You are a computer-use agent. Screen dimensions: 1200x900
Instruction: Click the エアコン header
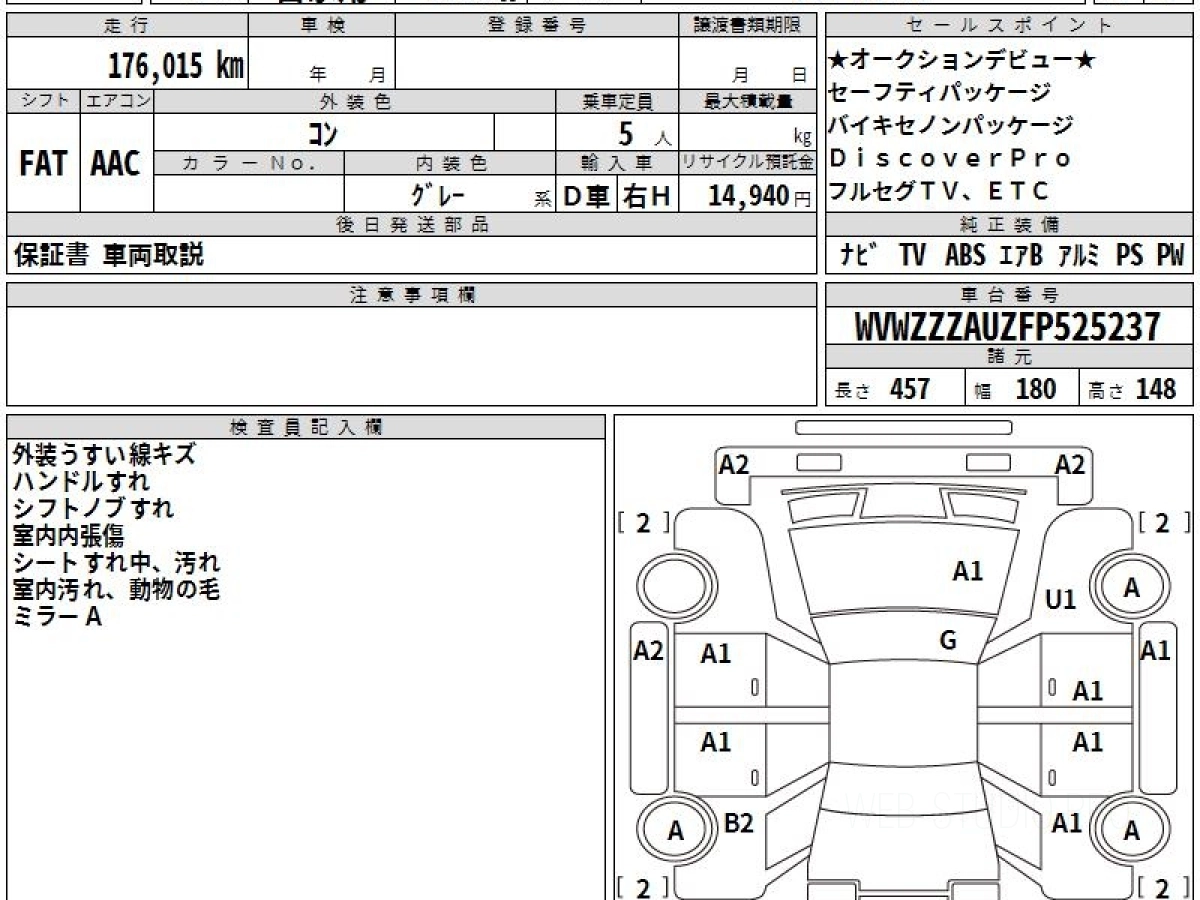tap(117, 101)
